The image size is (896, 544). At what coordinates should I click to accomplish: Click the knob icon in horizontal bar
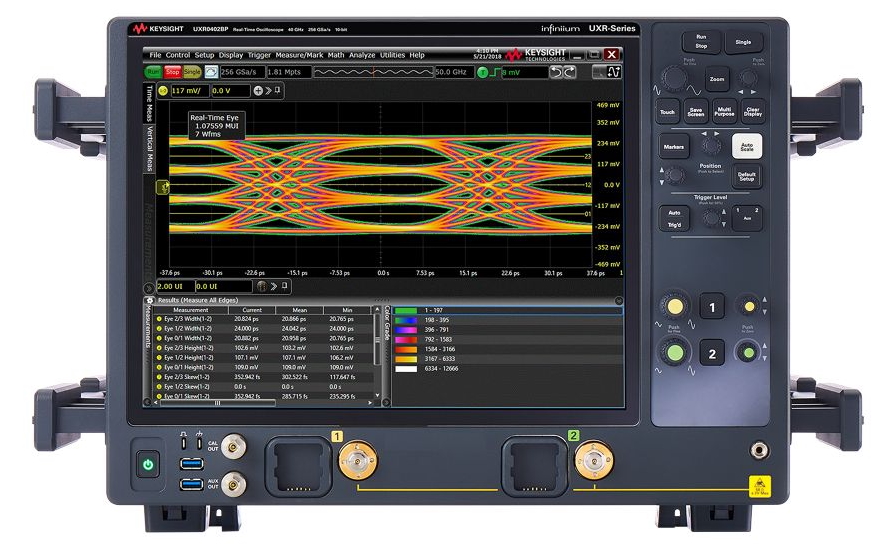[262, 286]
